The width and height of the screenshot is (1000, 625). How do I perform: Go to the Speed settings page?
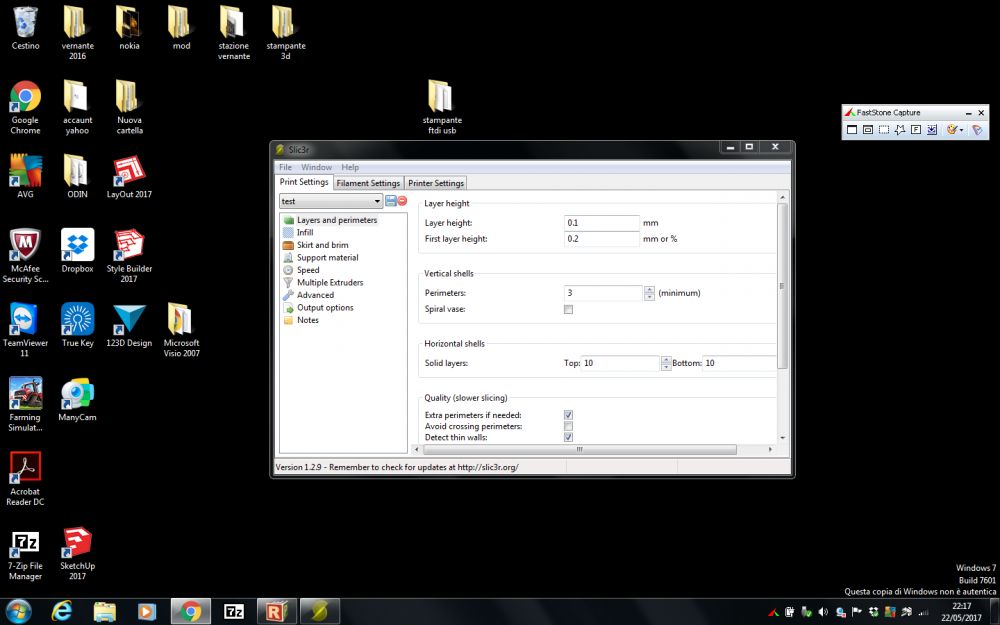(308, 270)
